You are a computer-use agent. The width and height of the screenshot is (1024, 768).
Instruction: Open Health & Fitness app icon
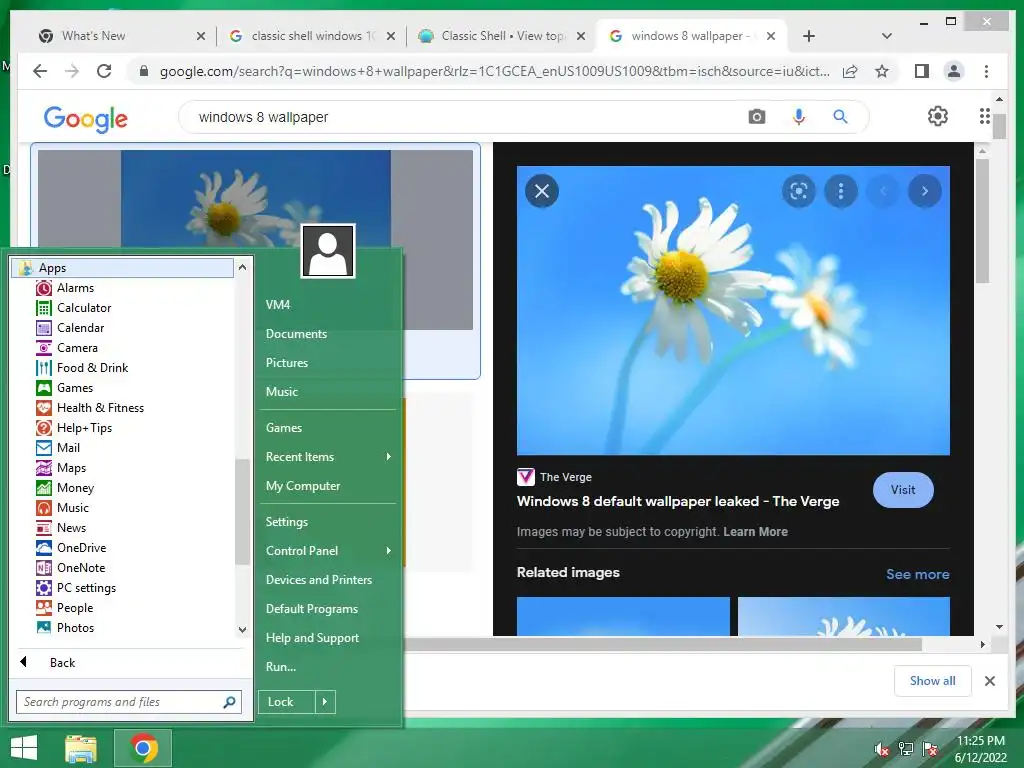[x=44, y=408]
